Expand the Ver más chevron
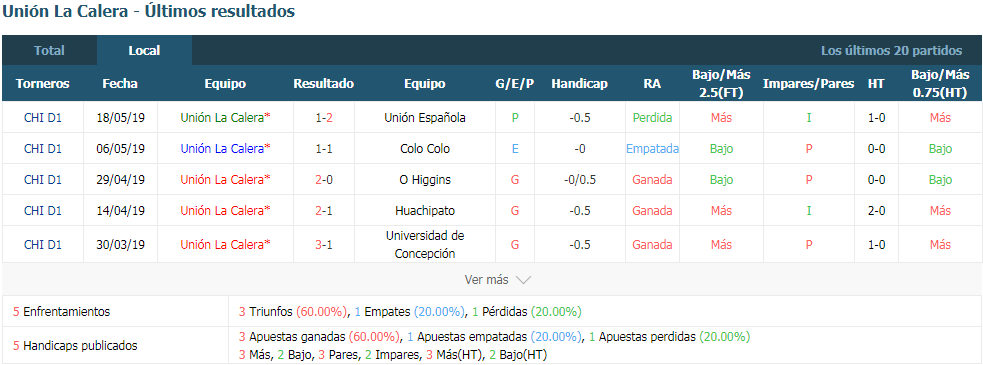983x365 pixels. coord(523,280)
